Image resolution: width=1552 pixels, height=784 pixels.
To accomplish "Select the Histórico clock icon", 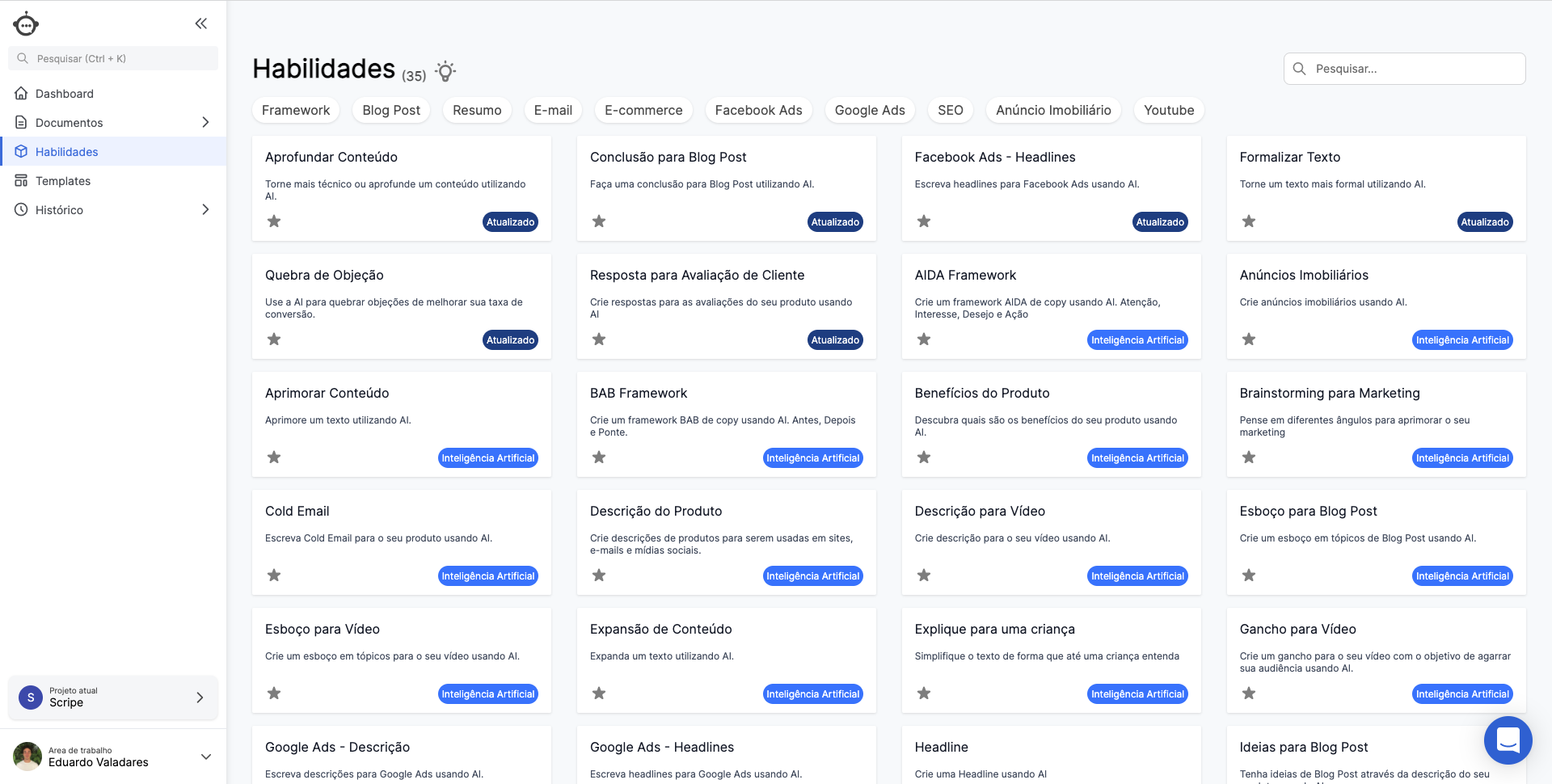I will [x=22, y=209].
